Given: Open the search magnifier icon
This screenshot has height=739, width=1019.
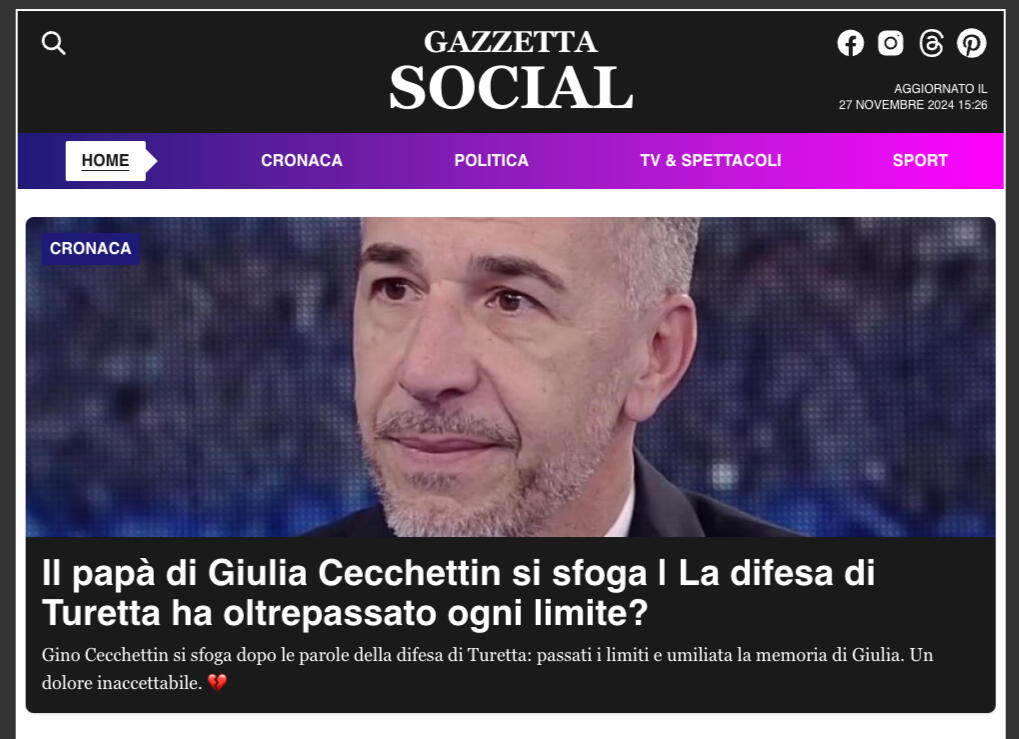Looking at the screenshot, I should pyautogui.click(x=53, y=44).
